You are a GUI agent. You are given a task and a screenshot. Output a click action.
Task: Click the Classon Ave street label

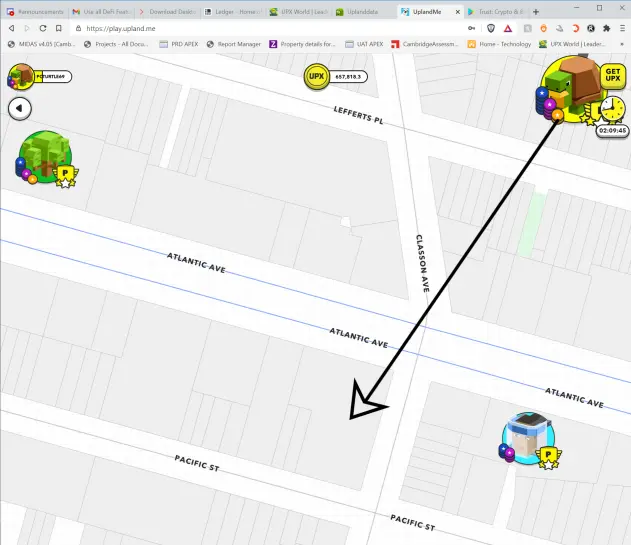[x=423, y=263]
